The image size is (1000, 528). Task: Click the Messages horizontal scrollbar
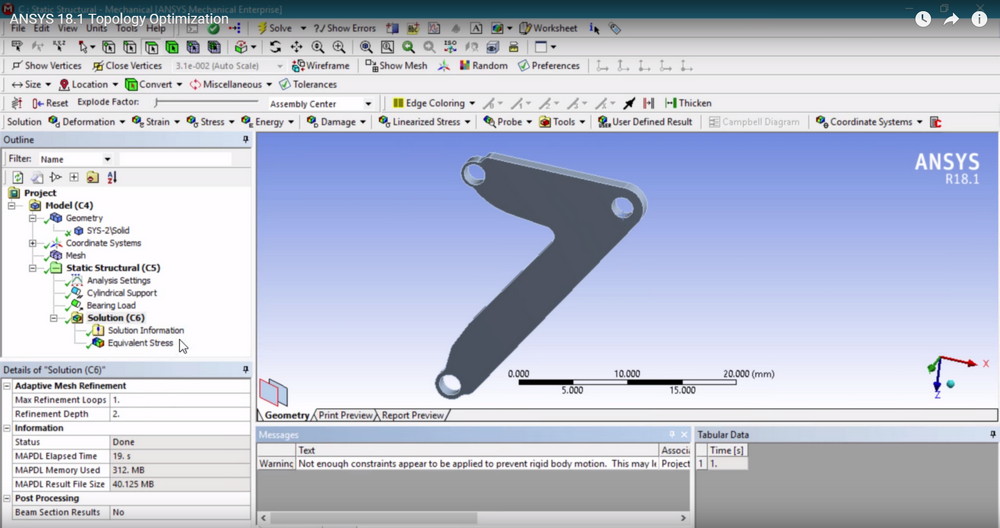coord(473,518)
